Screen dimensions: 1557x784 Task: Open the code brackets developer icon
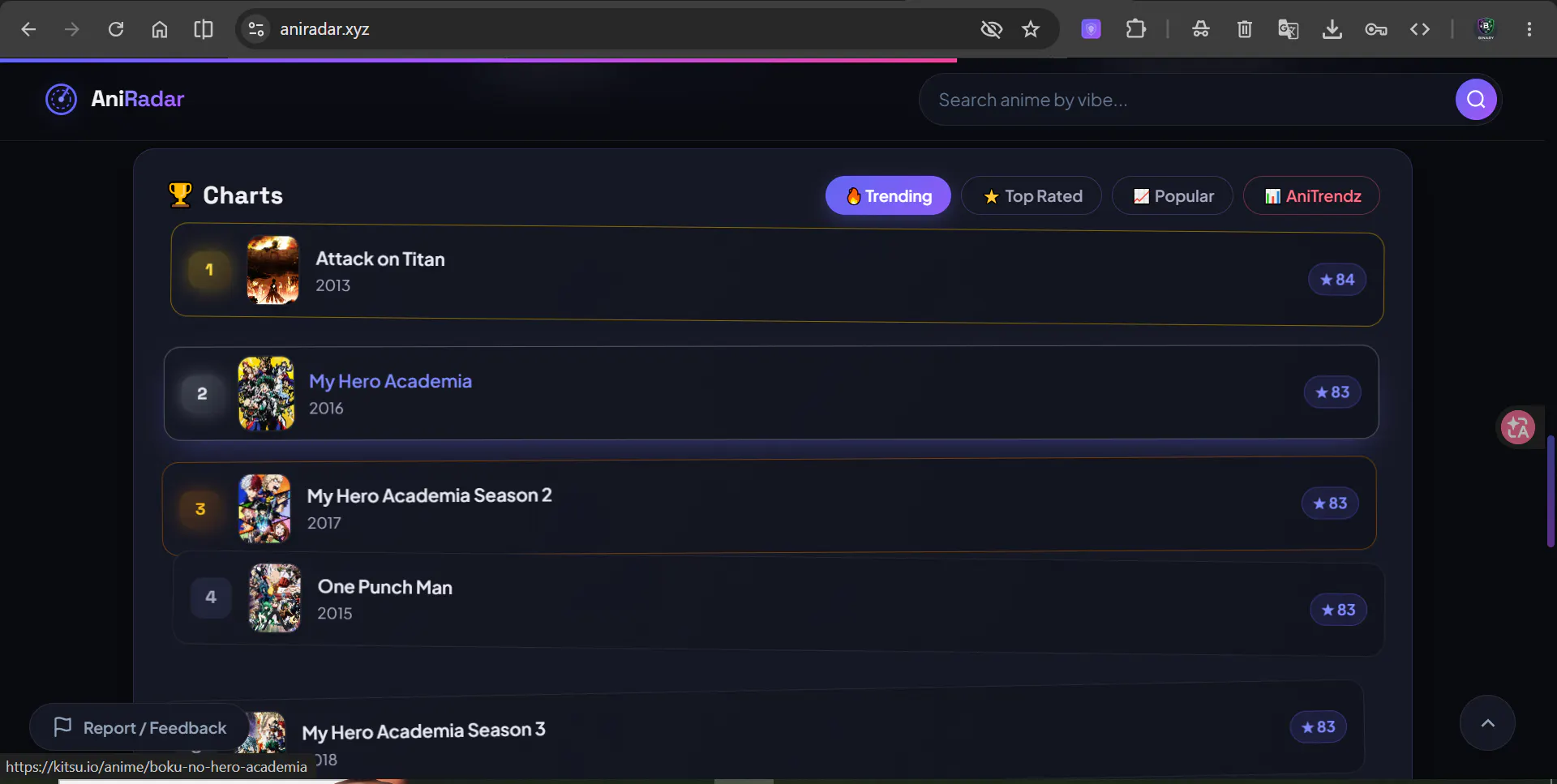1420,29
